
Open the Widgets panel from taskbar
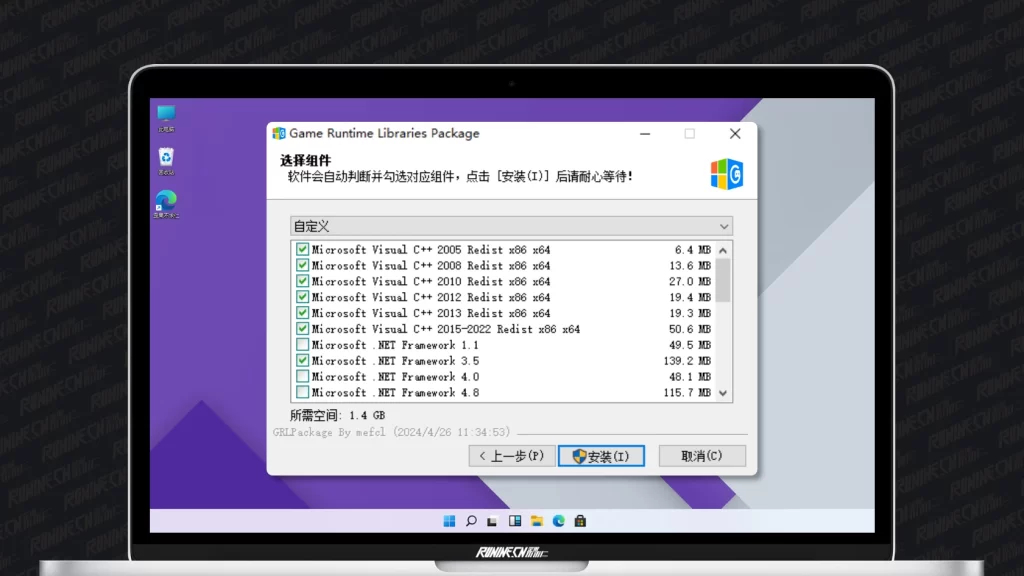click(x=515, y=521)
